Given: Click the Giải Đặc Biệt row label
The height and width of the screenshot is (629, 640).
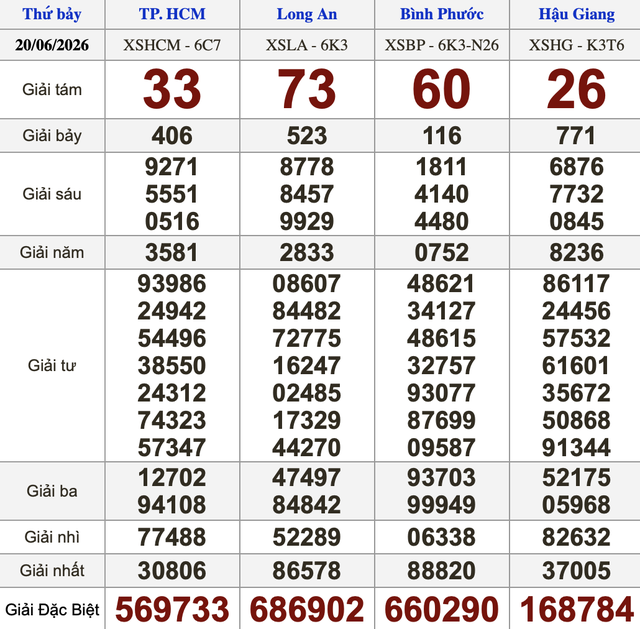Looking at the screenshot, I should [52, 610].
